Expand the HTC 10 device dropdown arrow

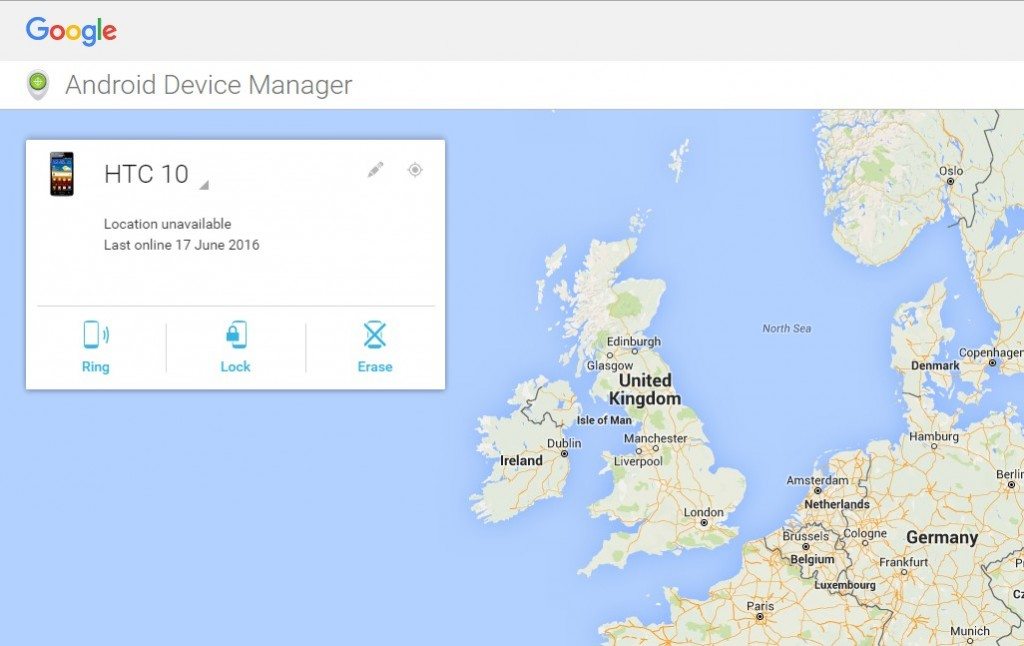click(204, 185)
